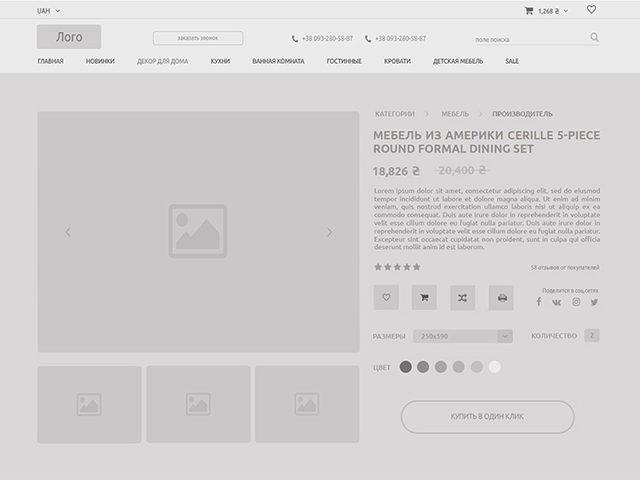Image resolution: width=640 pixels, height=480 pixels.
Task: Share on Facebook icon
Action: click(539, 302)
